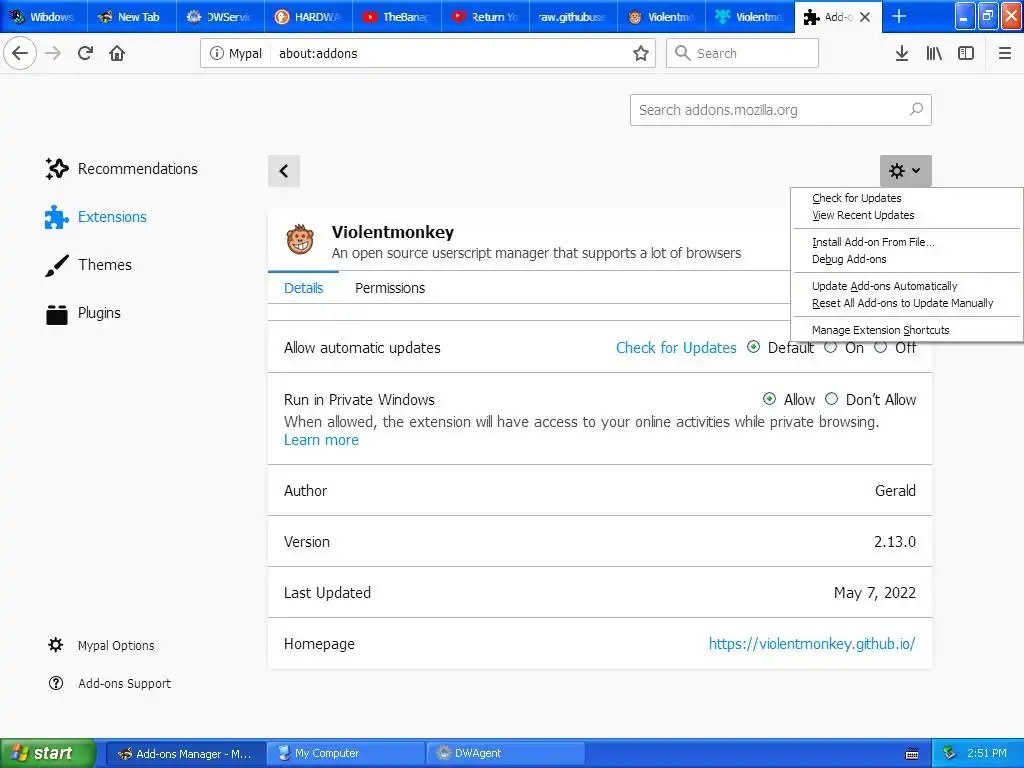
Task: Go back to extensions list via chevron button
Action: 284,171
